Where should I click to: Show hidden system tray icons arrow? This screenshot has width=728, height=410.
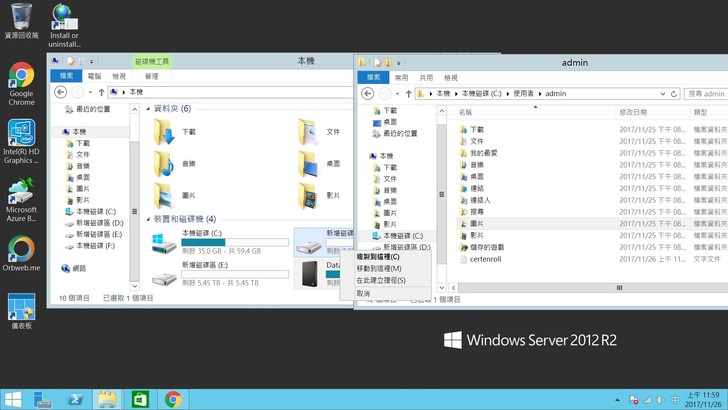click(x=618, y=399)
